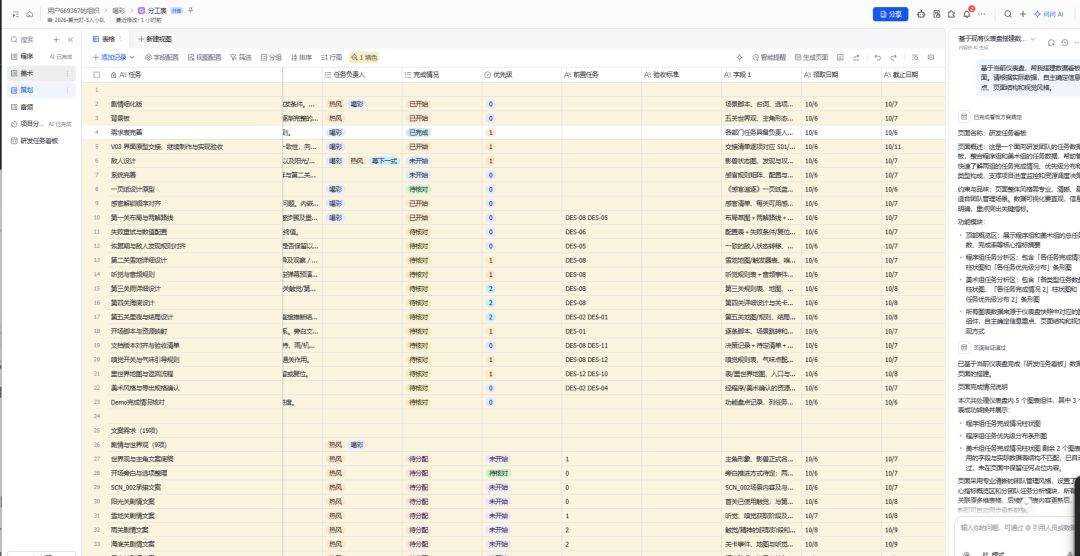Open the 表格 view tab options
Screen dimensions: 1080x556
(x=121, y=39)
